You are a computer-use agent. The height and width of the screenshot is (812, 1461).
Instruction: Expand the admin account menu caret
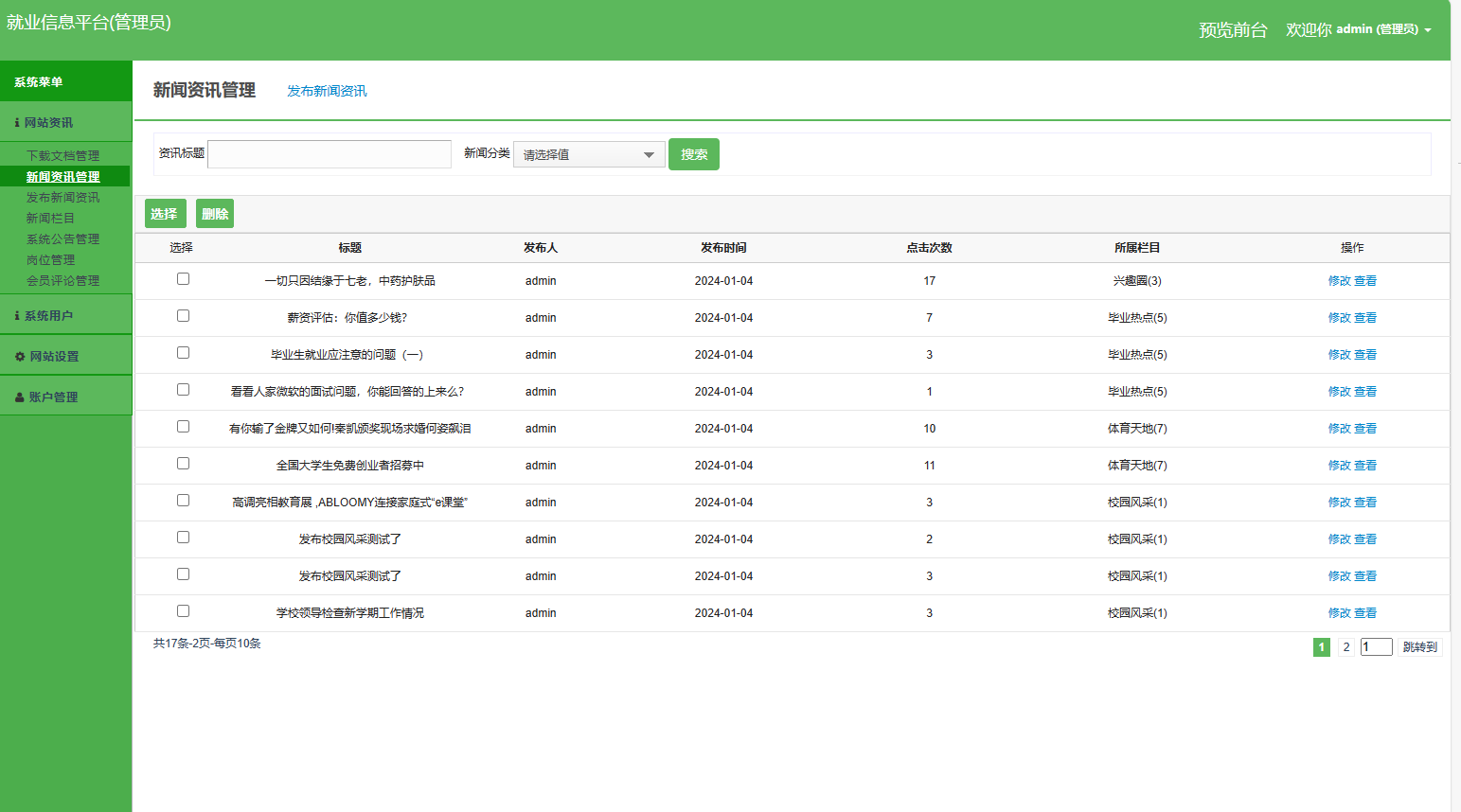point(1428,30)
